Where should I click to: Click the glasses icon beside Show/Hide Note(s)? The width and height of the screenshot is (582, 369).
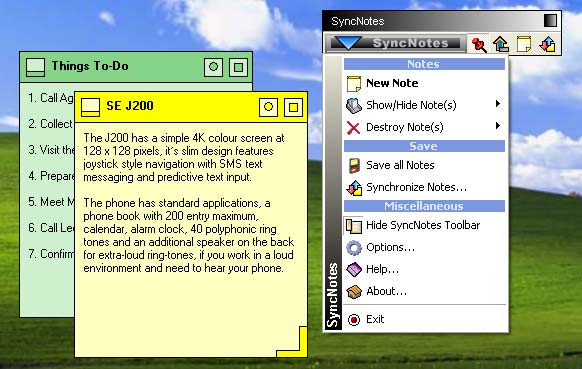[x=353, y=105]
